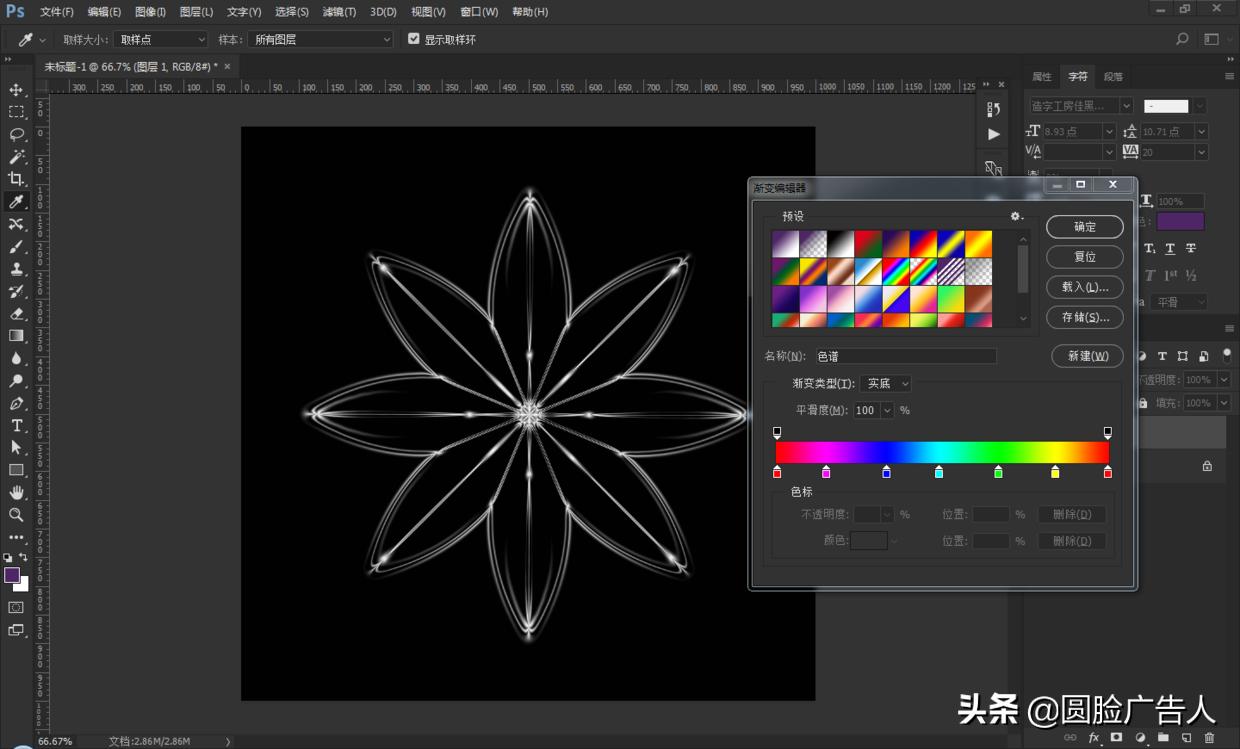Select the Move tool in the toolbar
Image resolution: width=1240 pixels, height=749 pixels.
14,89
